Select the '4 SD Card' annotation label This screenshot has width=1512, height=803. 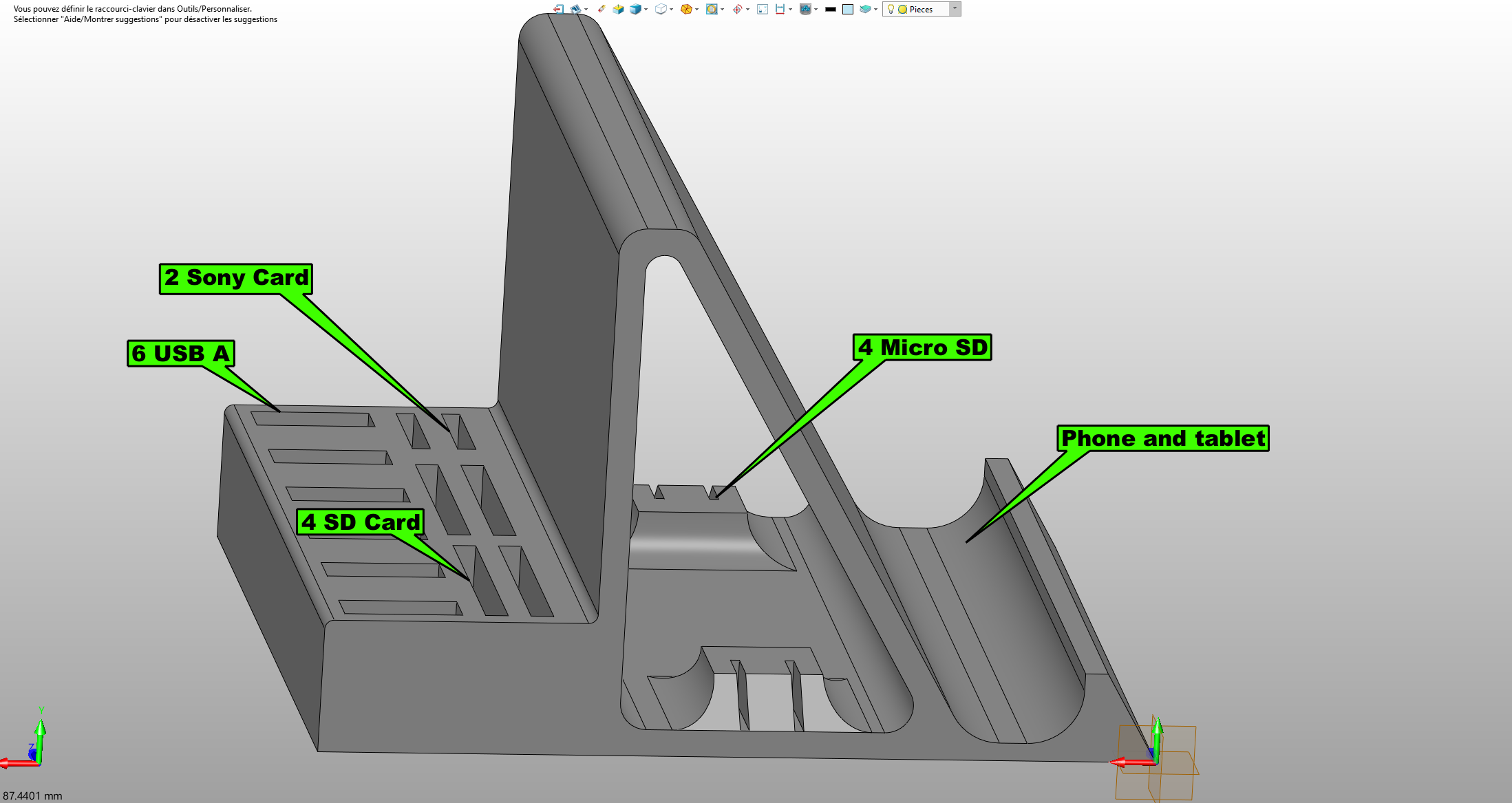pos(360,522)
